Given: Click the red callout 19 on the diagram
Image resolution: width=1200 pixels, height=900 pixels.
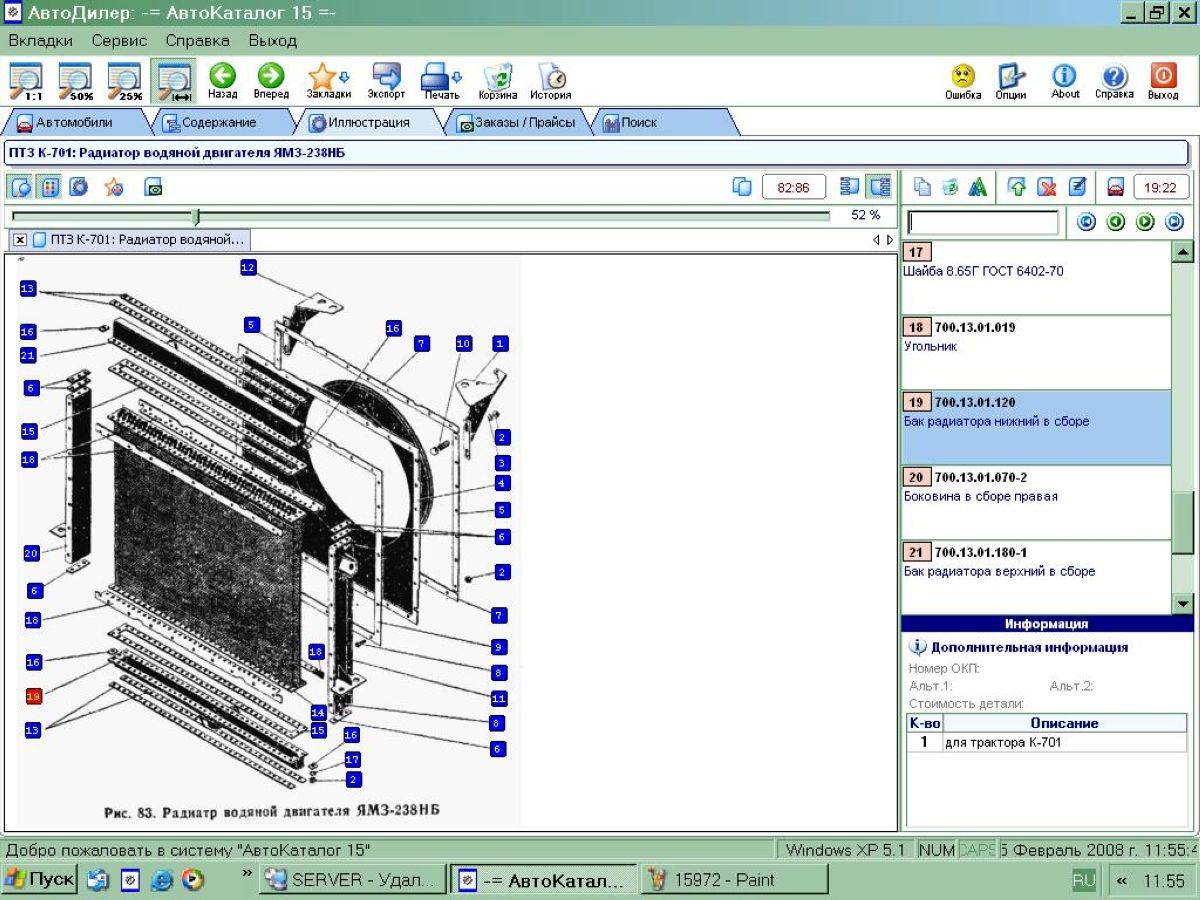Looking at the screenshot, I should 33,696.
